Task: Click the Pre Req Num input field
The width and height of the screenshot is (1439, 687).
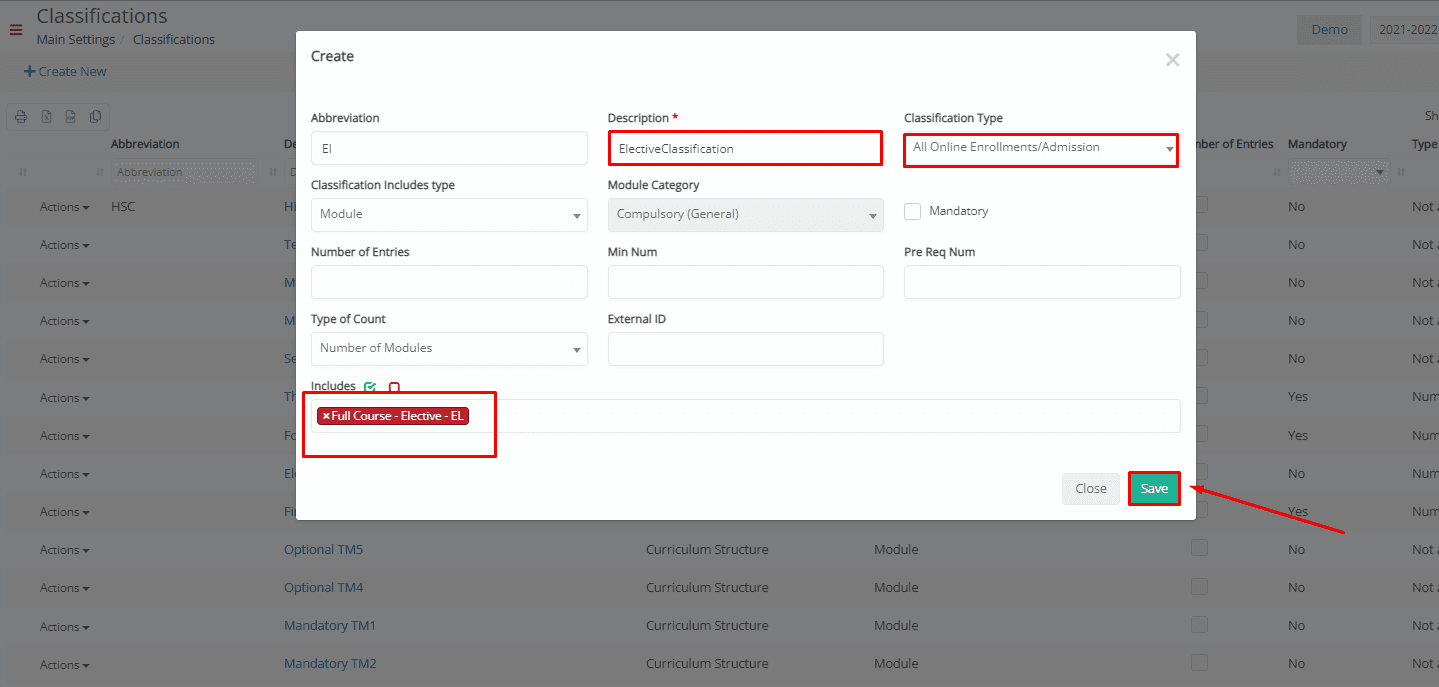Action: (1042, 282)
